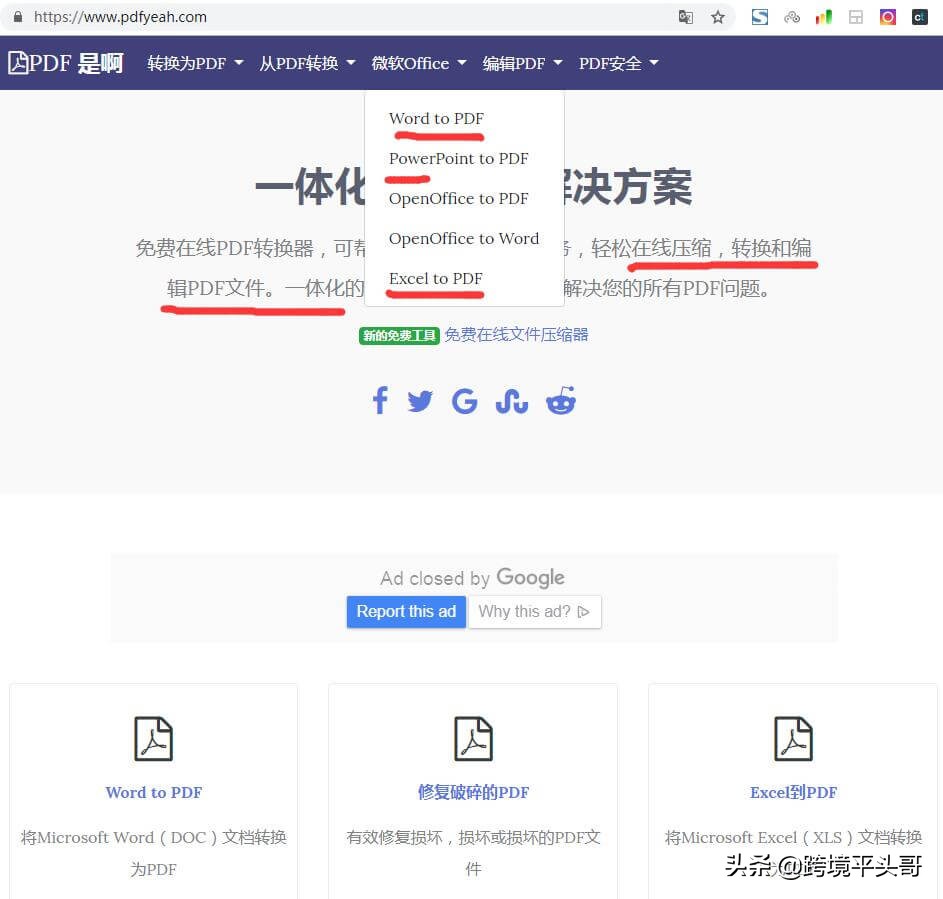Choose OpenOffice to PDF in dropdown
The width and height of the screenshot is (943, 899).
point(458,198)
